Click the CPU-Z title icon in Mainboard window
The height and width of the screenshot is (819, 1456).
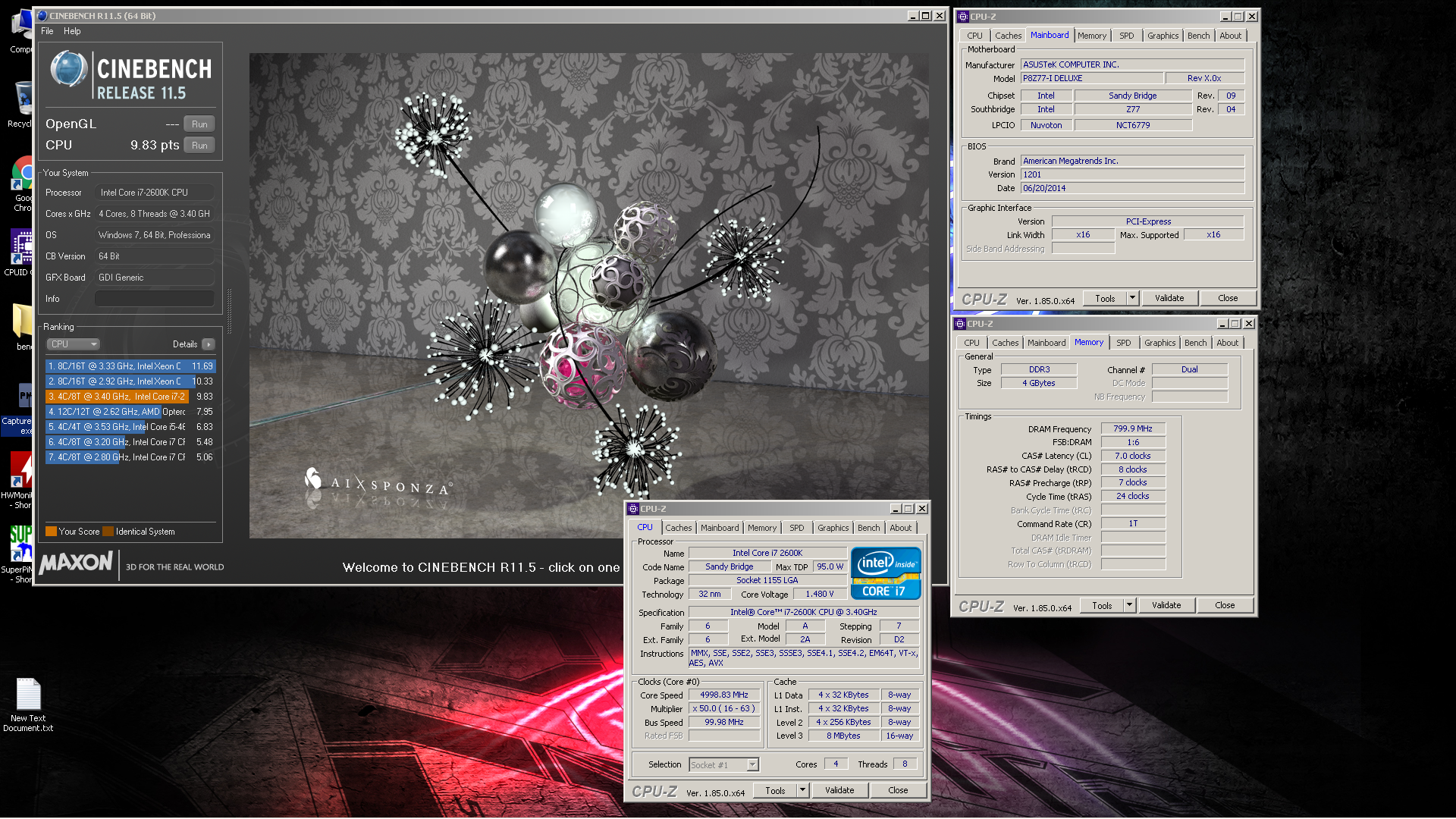point(963,16)
